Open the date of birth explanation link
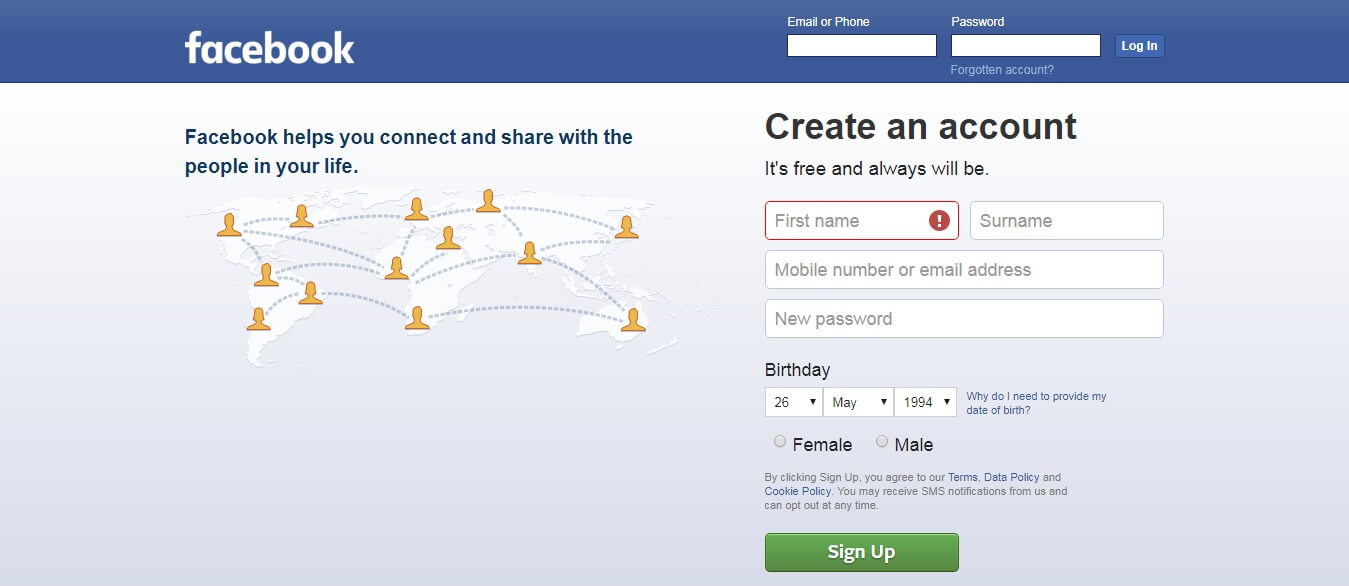The height and width of the screenshot is (586, 1349). click(1036, 403)
